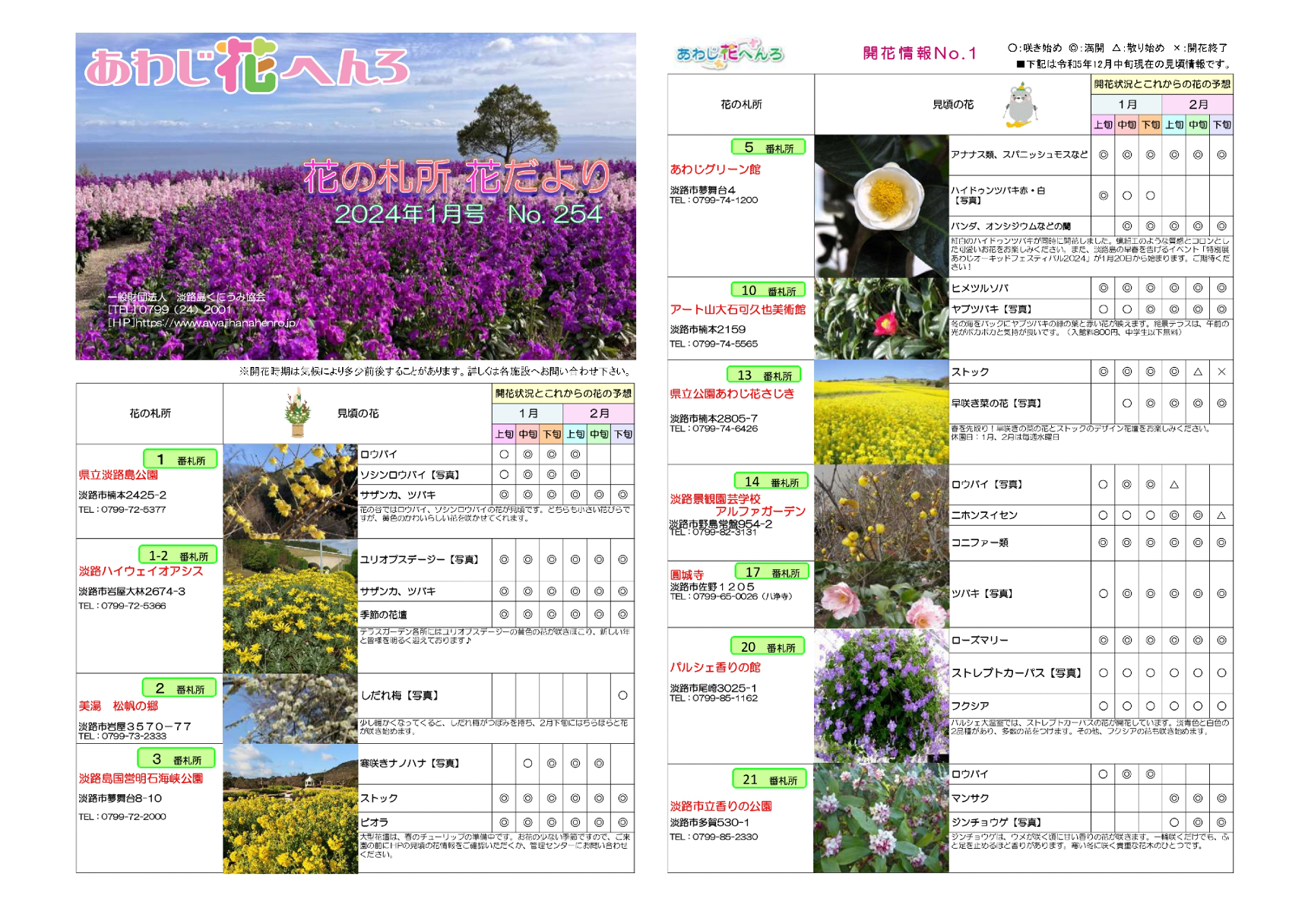Viewport: 1308px width, 924px height.
Task: Click the 圓城寺 temple name
Action: point(687,575)
